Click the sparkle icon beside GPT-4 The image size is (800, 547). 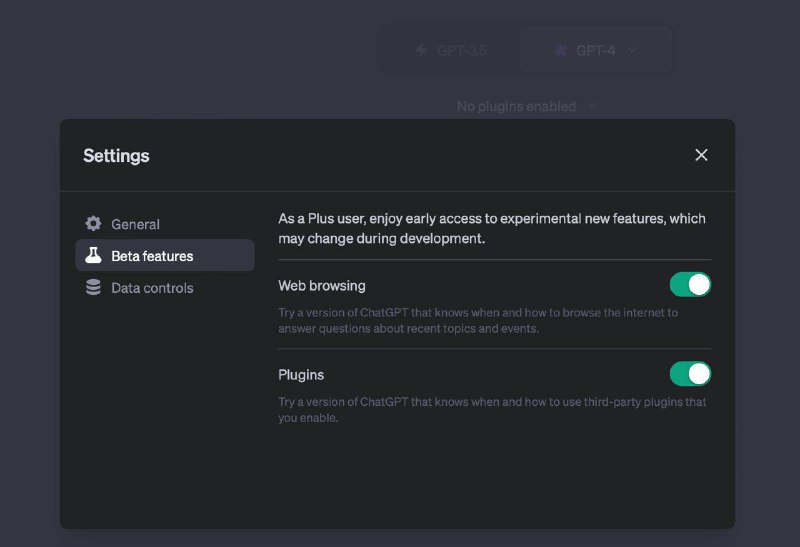(560, 50)
